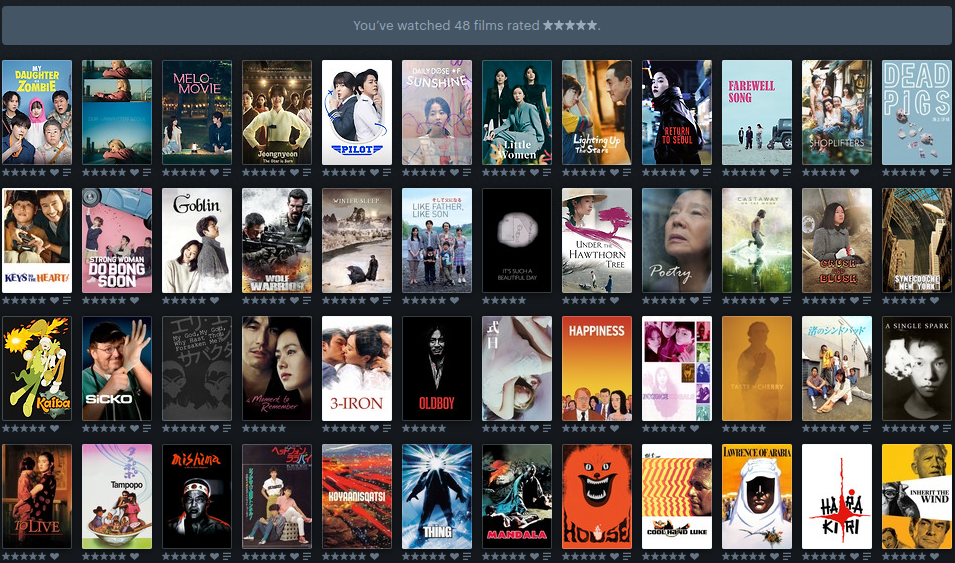Click the 'You've watched 48 films rated' banner

(478, 26)
